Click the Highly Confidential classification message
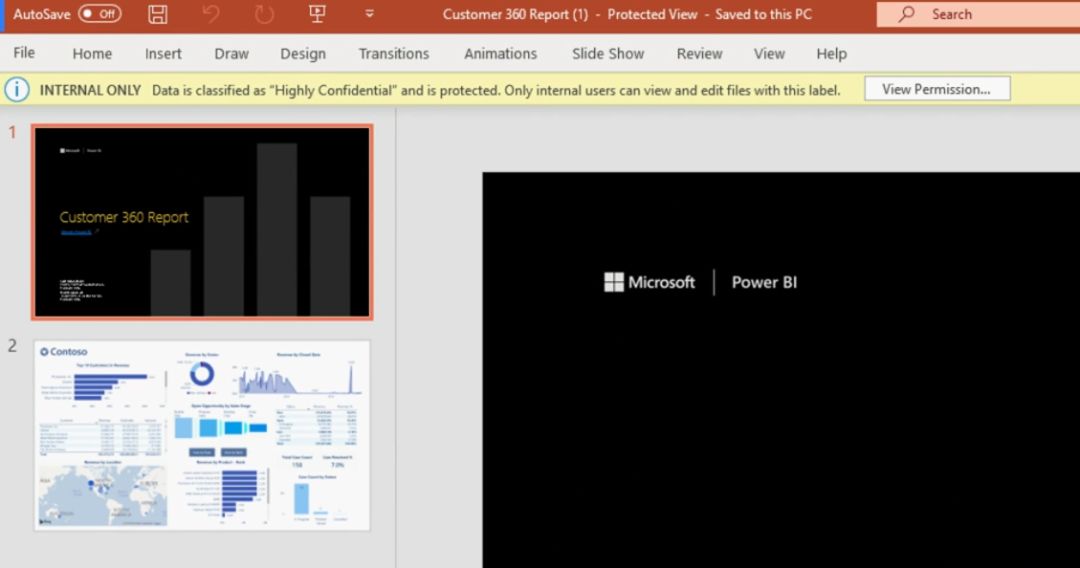 point(496,90)
